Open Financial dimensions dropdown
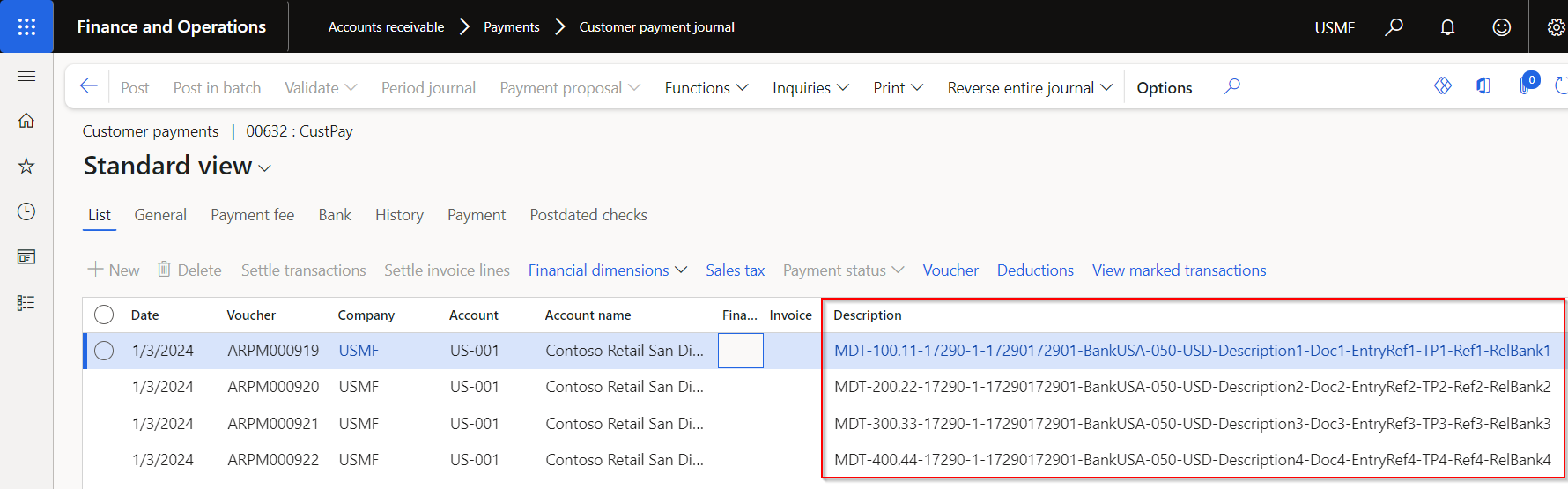Image resolution: width=1568 pixels, height=489 pixels. [607, 270]
